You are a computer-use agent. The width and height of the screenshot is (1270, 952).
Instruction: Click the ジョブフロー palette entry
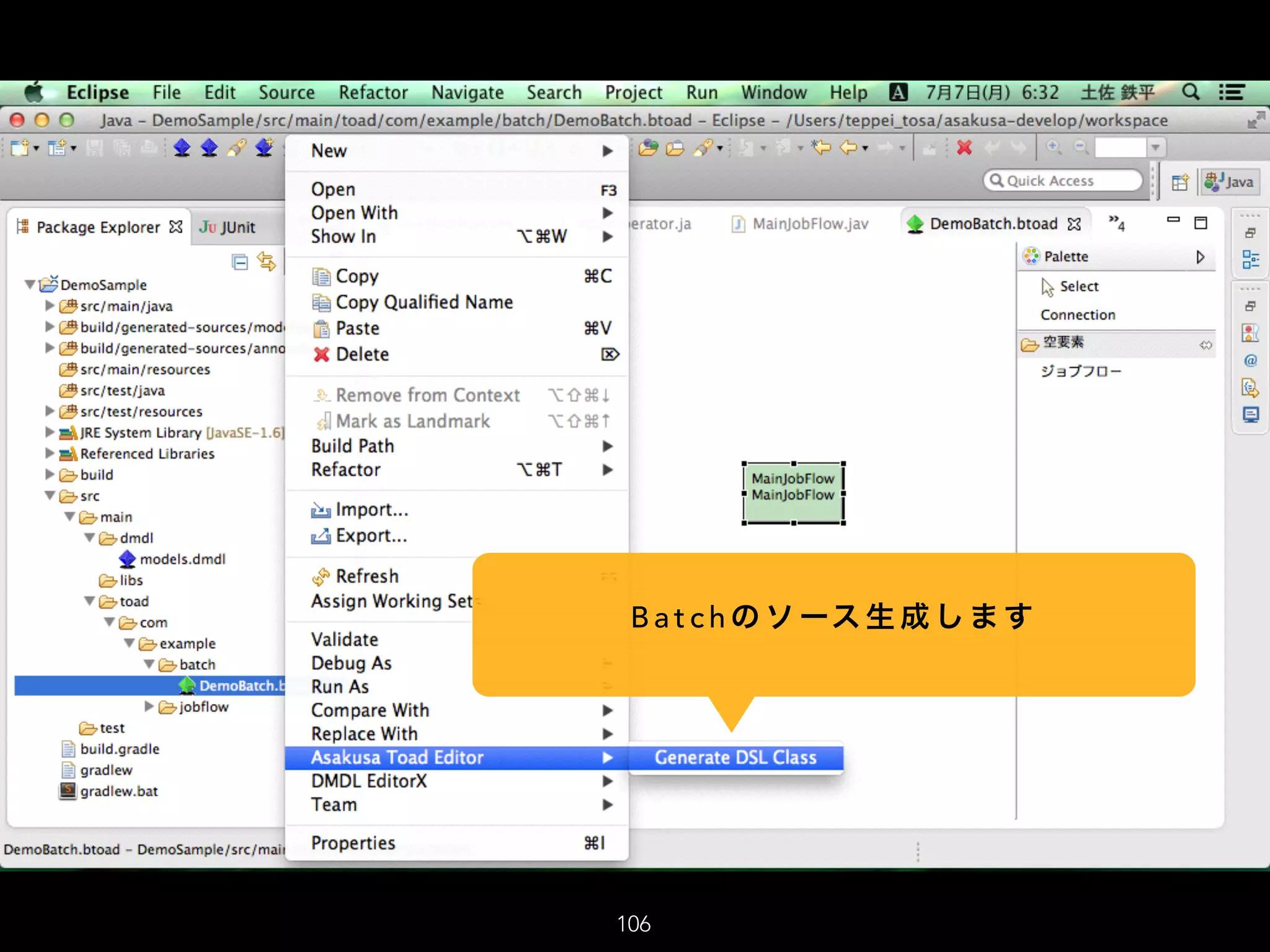tap(1080, 371)
